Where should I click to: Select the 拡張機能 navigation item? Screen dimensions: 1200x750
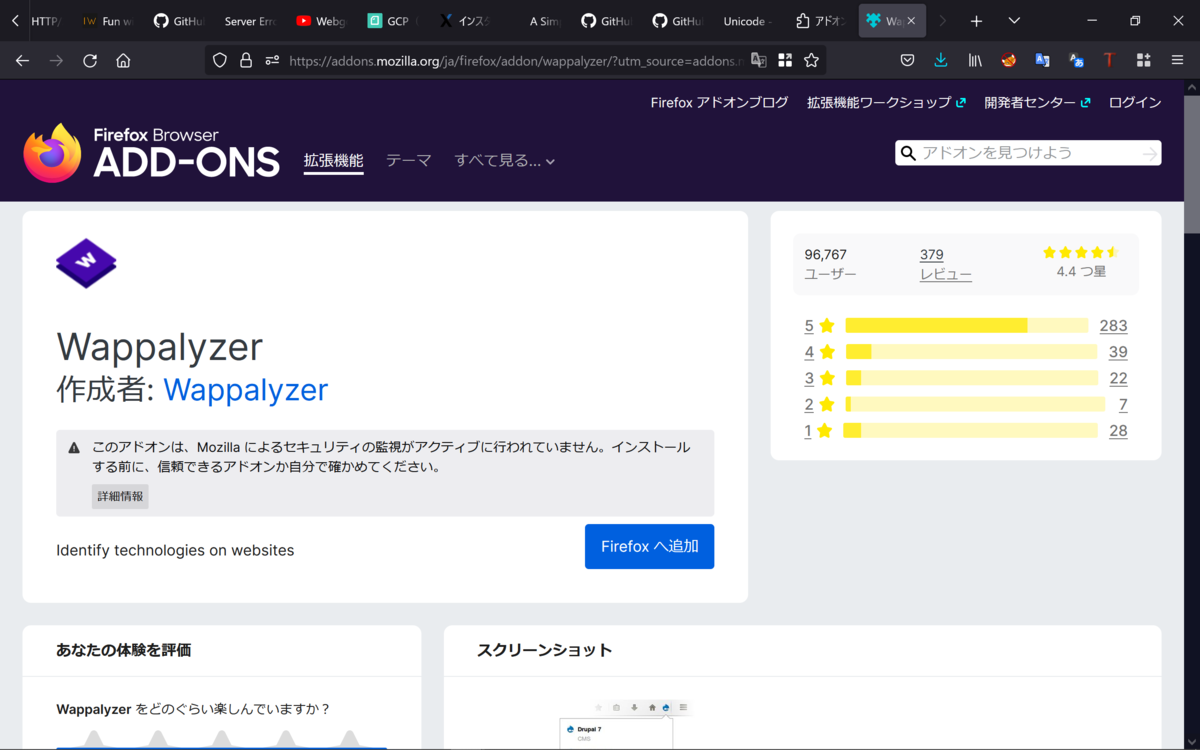click(x=333, y=160)
